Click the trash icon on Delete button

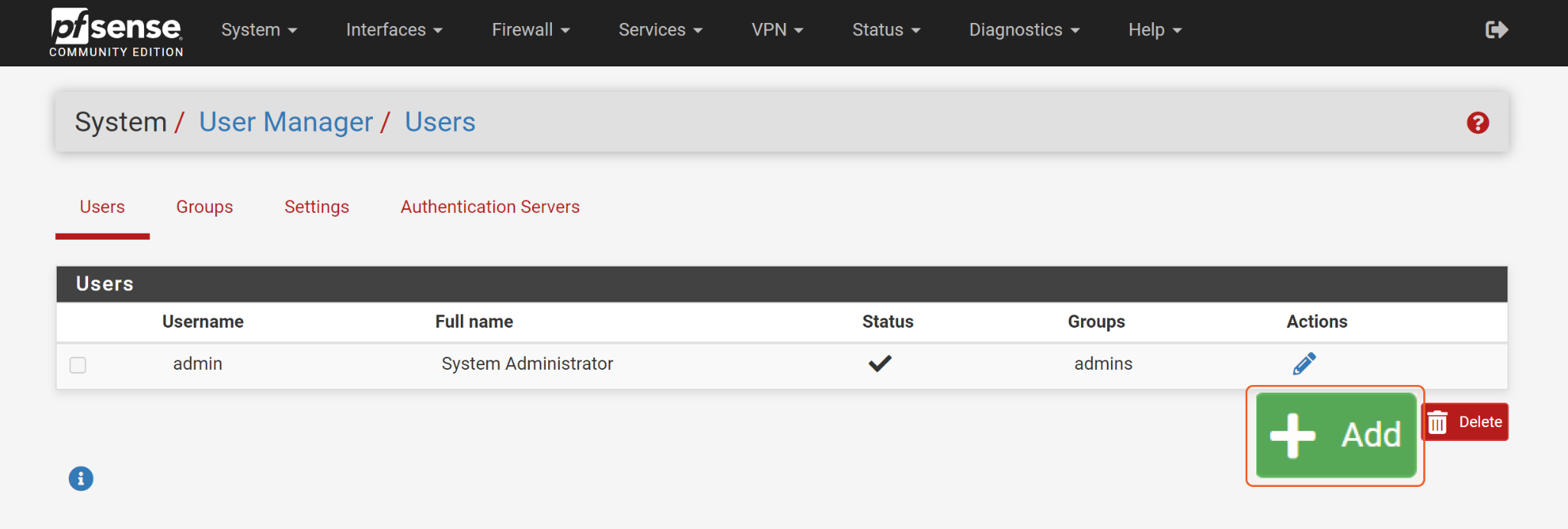[x=1438, y=422]
